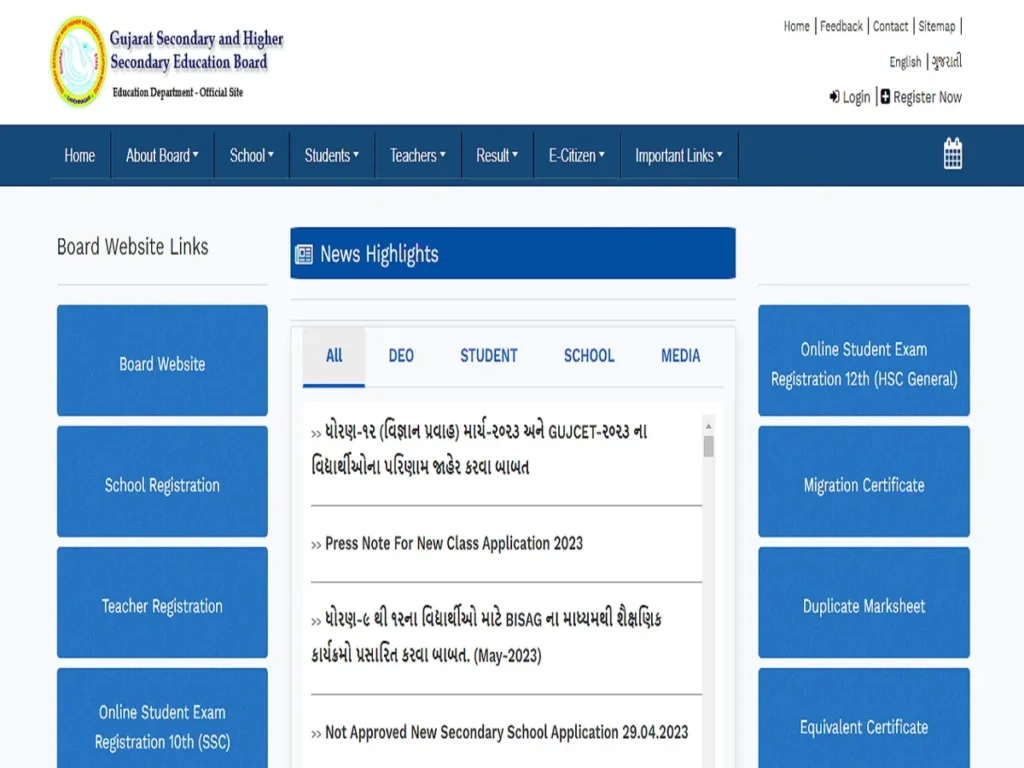Click the Register Now plus icon
Viewport: 1024px width, 768px height.
885,97
